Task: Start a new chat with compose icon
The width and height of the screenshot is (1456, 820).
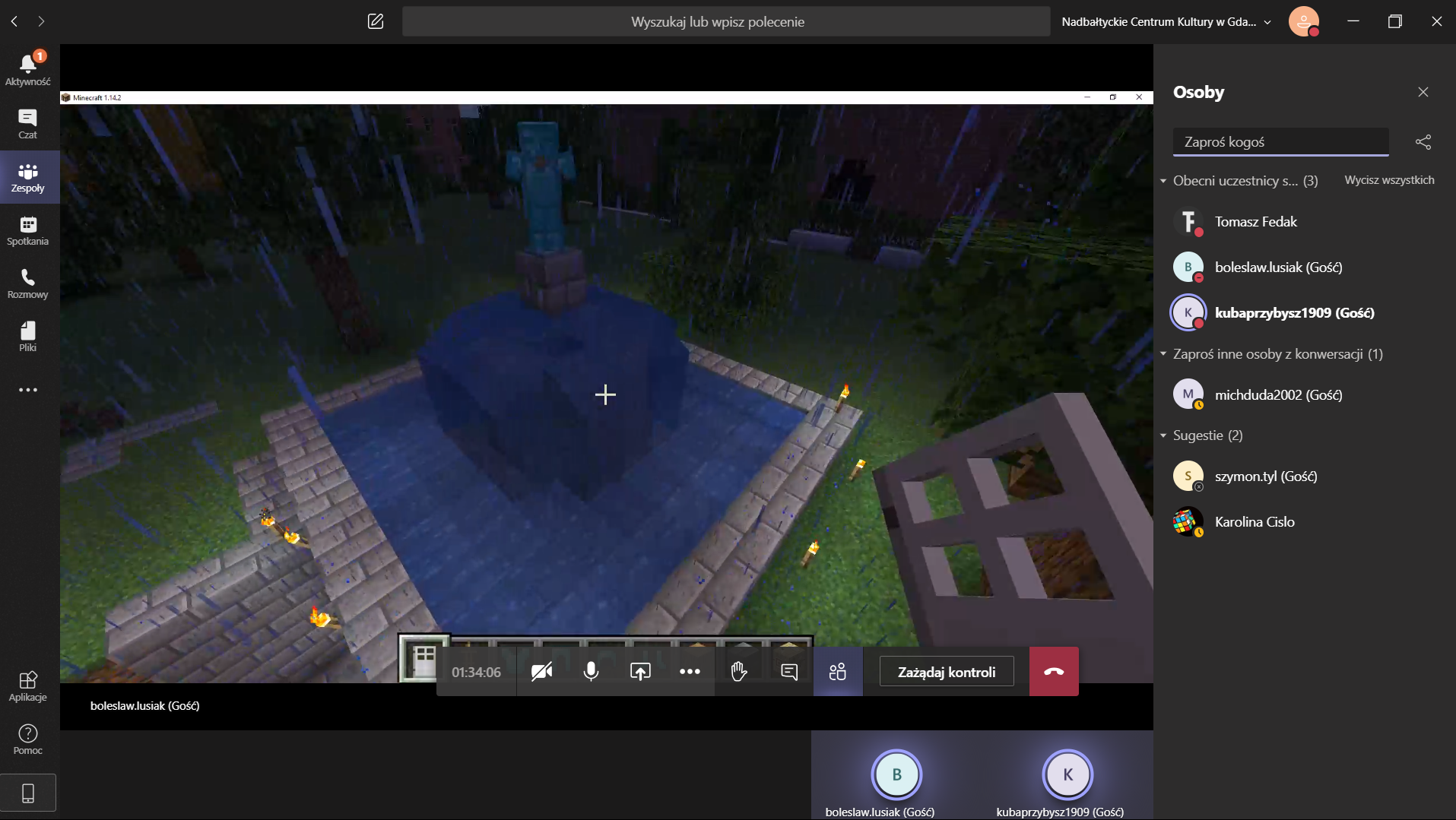Action: click(x=376, y=21)
